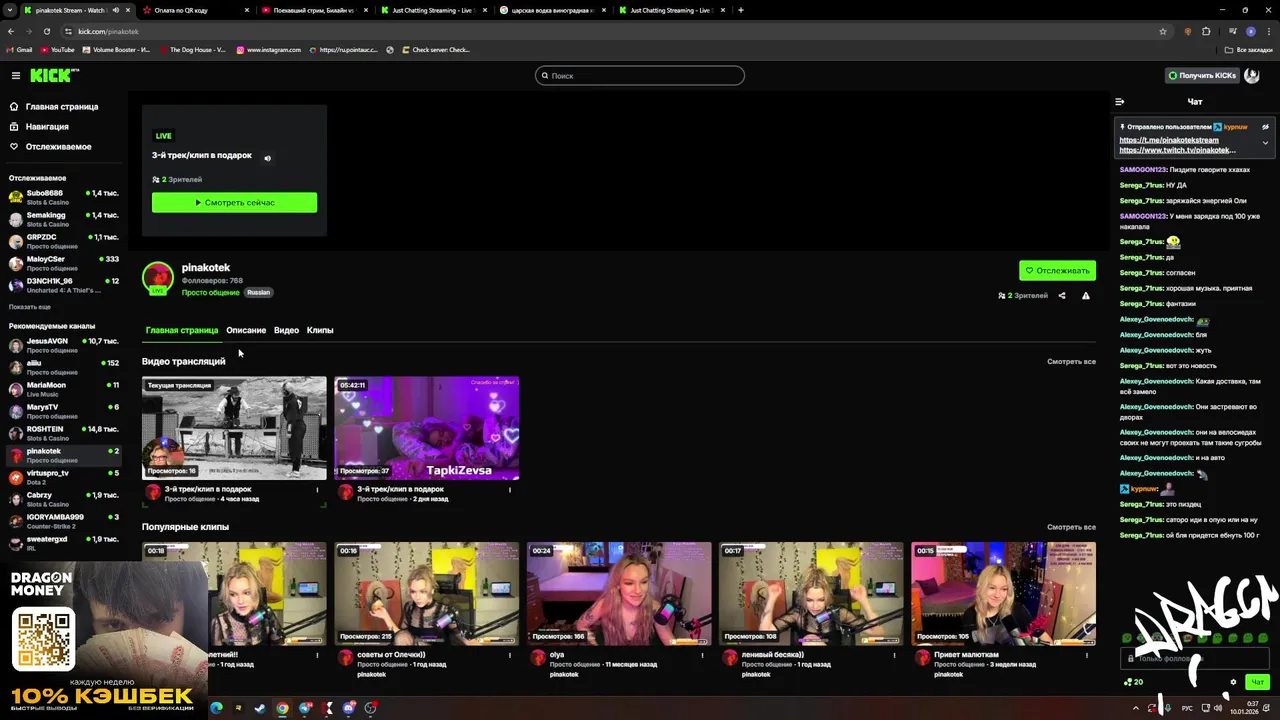Switch to the Видео tab
The image size is (1280, 720).
[286, 330]
